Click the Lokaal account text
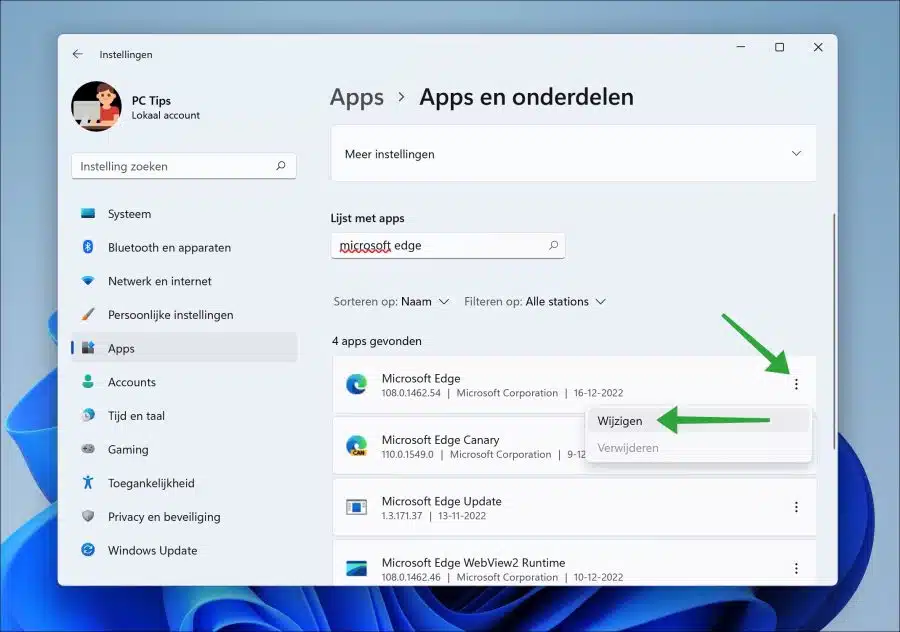The width and height of the screenshot is (900, 632). click(165, 115)
